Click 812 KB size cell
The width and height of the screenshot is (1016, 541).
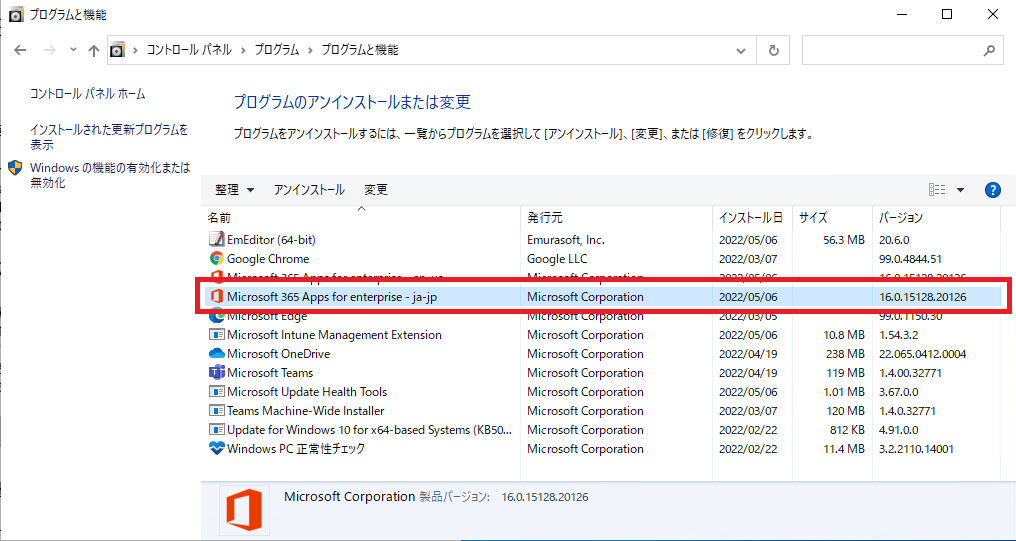tap(847, 430)
